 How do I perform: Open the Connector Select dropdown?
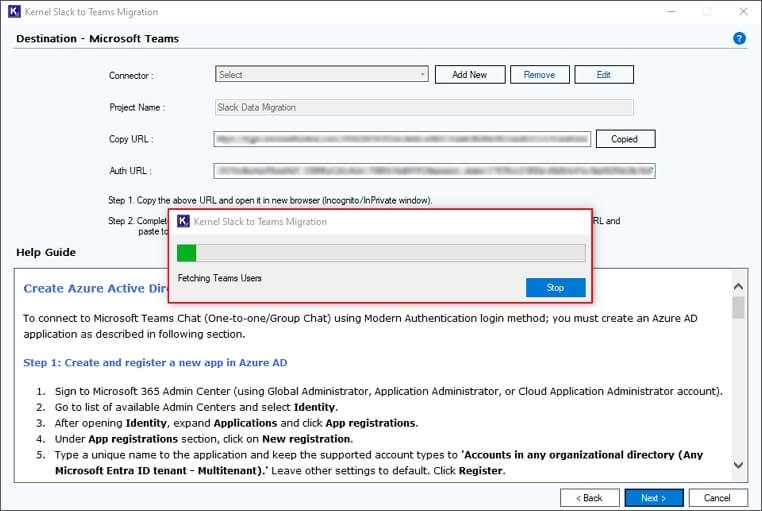321,74
